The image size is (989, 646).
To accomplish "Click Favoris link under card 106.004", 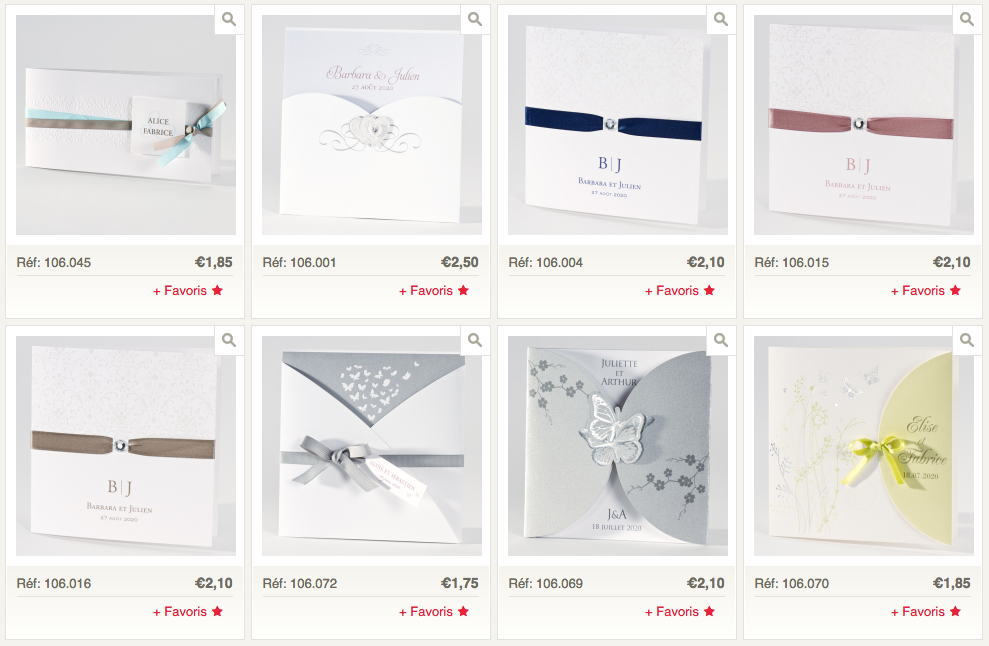I will coord(680,291).
